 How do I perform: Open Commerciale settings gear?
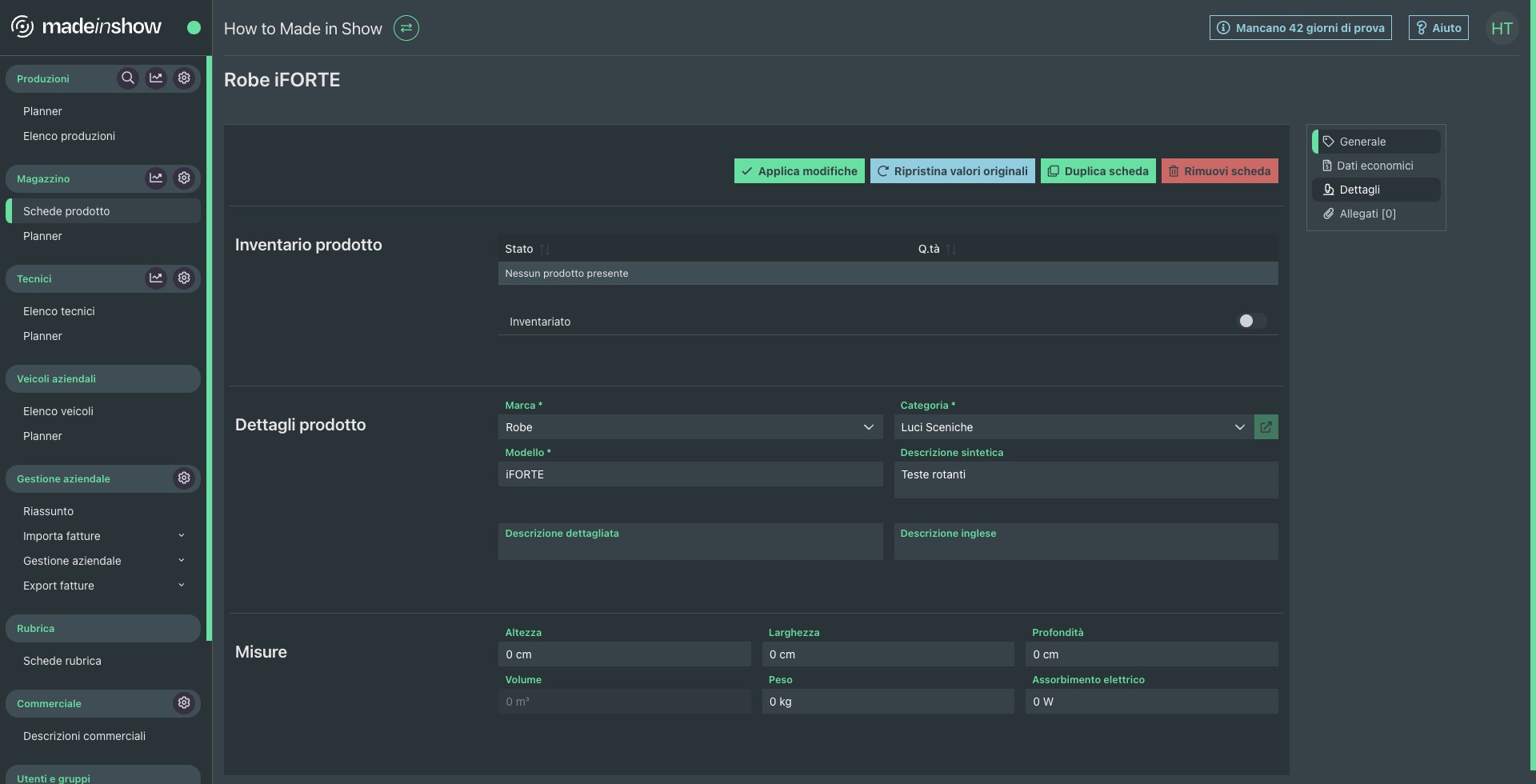tap(184, 703)
